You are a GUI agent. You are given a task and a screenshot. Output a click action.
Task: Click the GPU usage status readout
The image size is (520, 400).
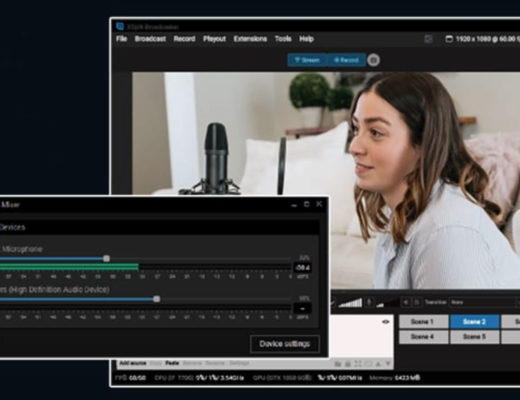pos(307,378)
